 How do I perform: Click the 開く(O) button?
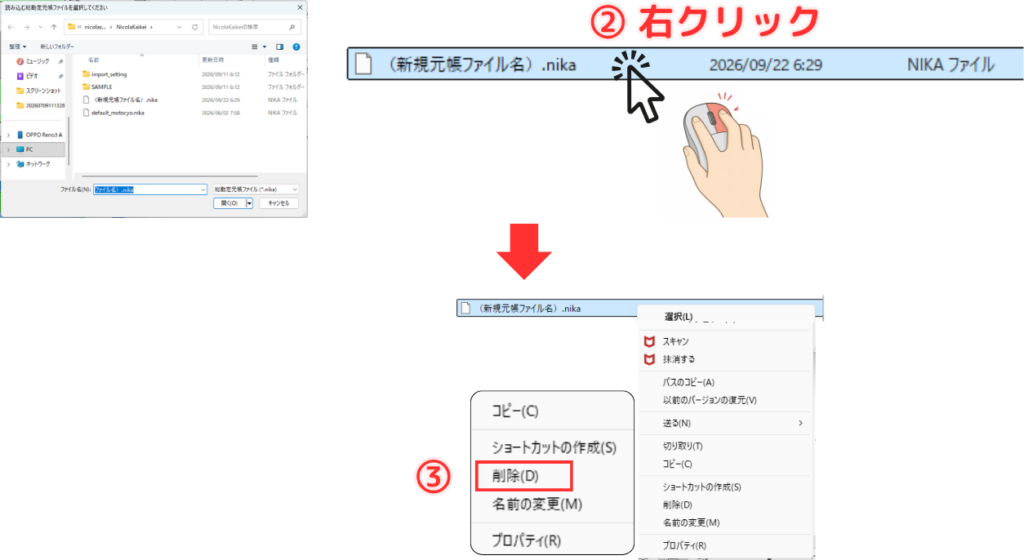click(x=229, y=204)
